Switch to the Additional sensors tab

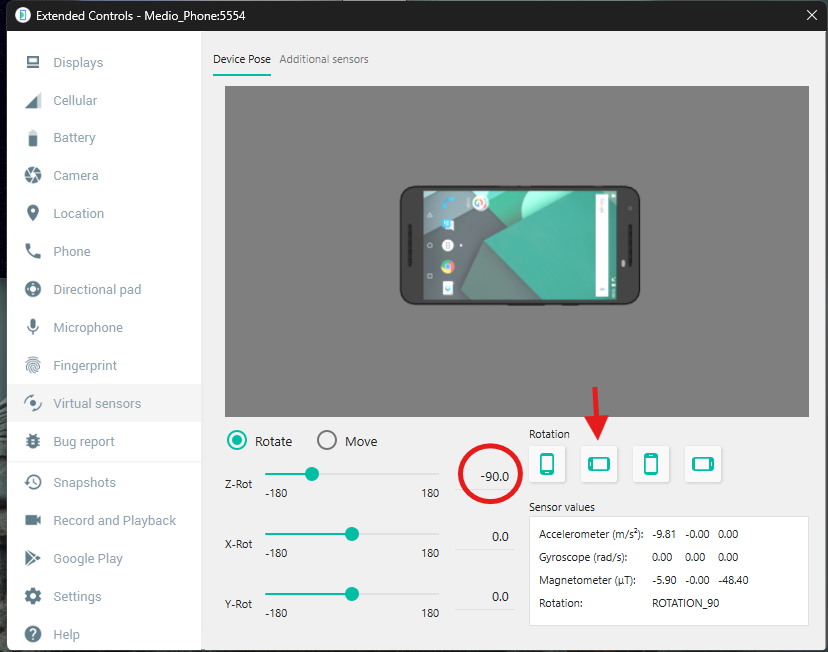[324, 60]
